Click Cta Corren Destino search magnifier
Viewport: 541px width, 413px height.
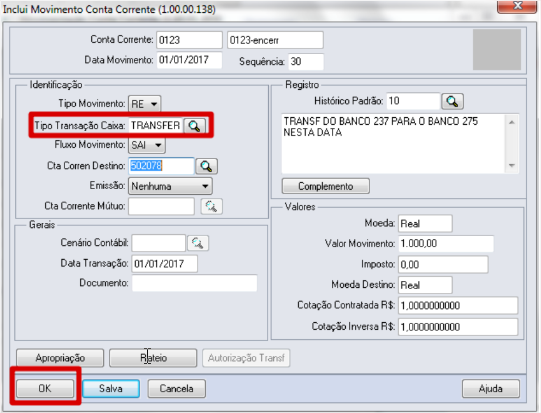tap(206, 166)
